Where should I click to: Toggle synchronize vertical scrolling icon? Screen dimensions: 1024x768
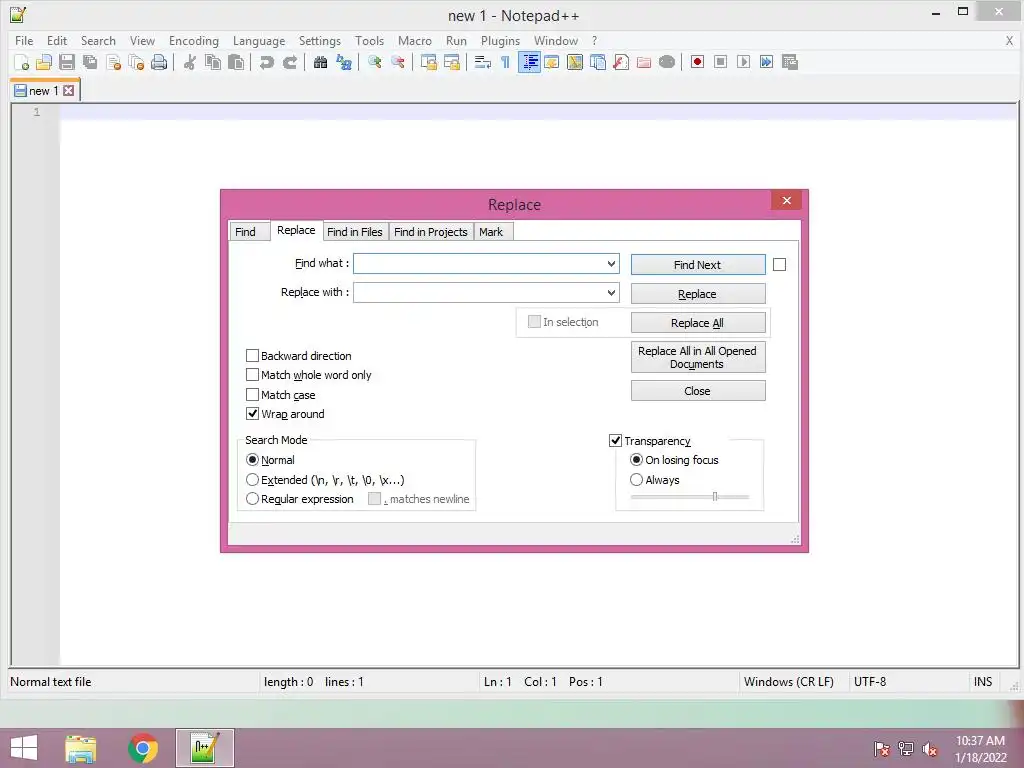(x=428, y=62)
